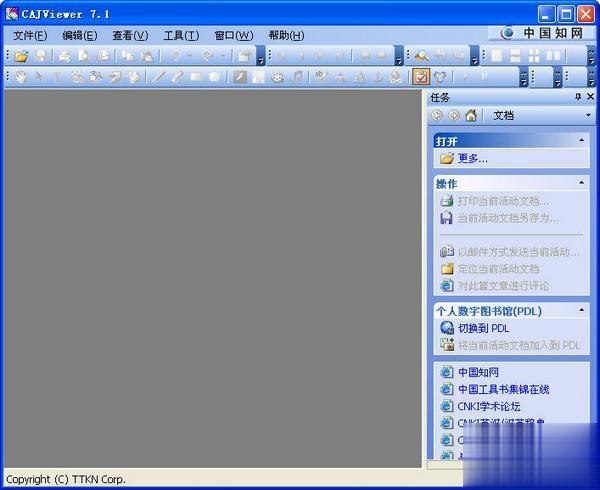Collapse the 打开 section
Viewport: 600px width, 490px height.
[582, 140]
